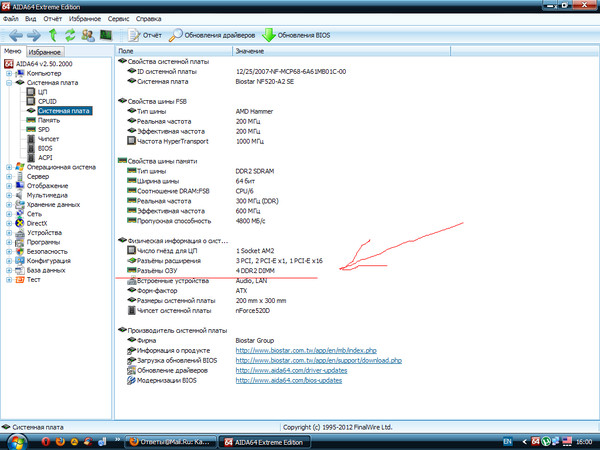Click the Поле column header
This screenshot has width=600, height=450.
pyautogui.click(x=174, y=51)
